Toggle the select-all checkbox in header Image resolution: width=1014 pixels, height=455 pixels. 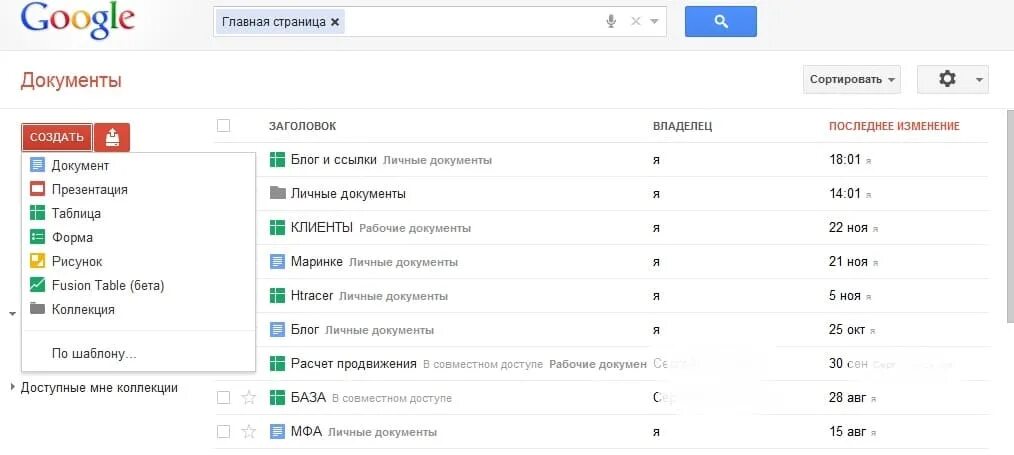(223, 126)
